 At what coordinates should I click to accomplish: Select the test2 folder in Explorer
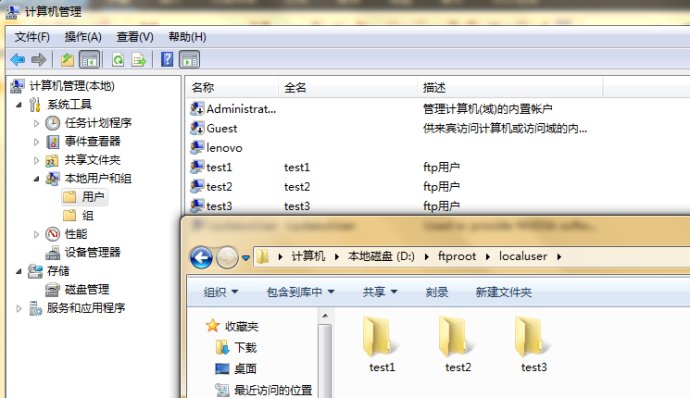pos(458,344)
